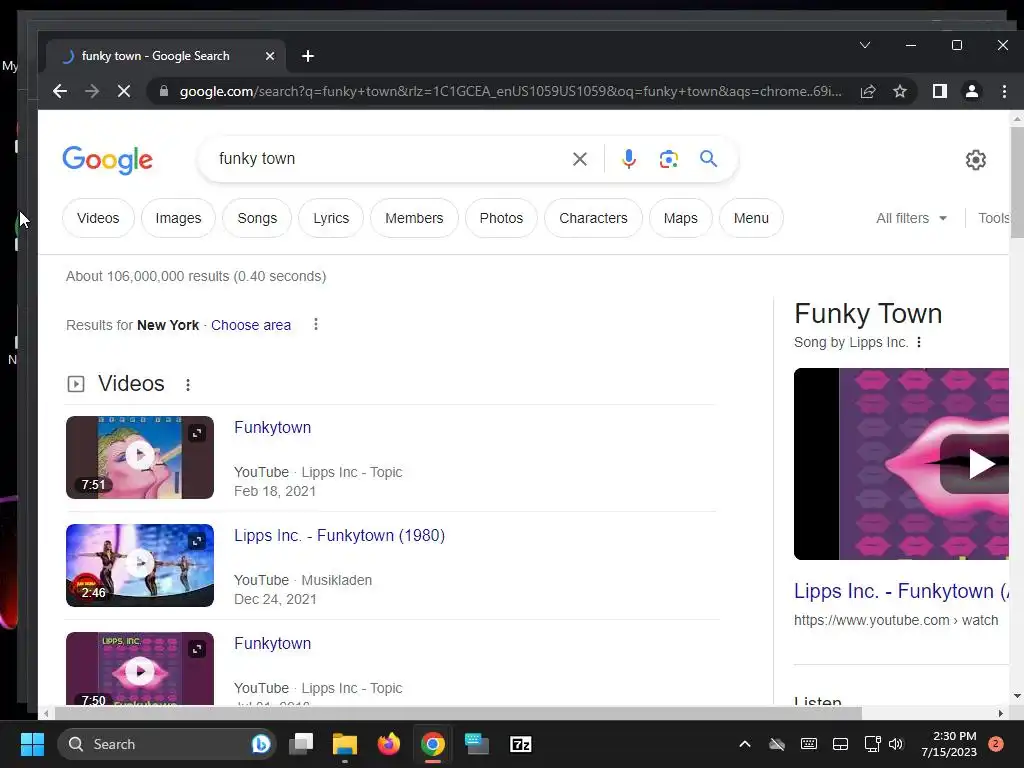Open the Chrome three-dot menu

click(1004, 91)
